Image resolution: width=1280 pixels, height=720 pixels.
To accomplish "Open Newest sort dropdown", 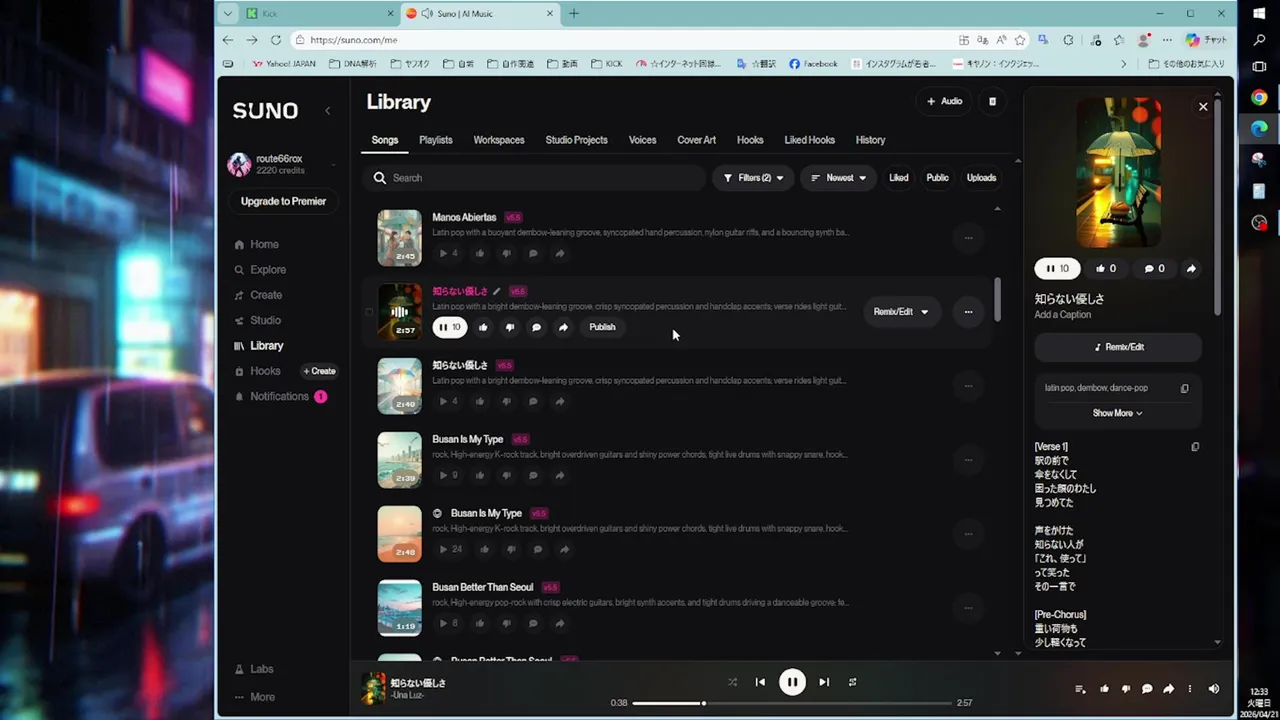I will [x=838, y=178].
